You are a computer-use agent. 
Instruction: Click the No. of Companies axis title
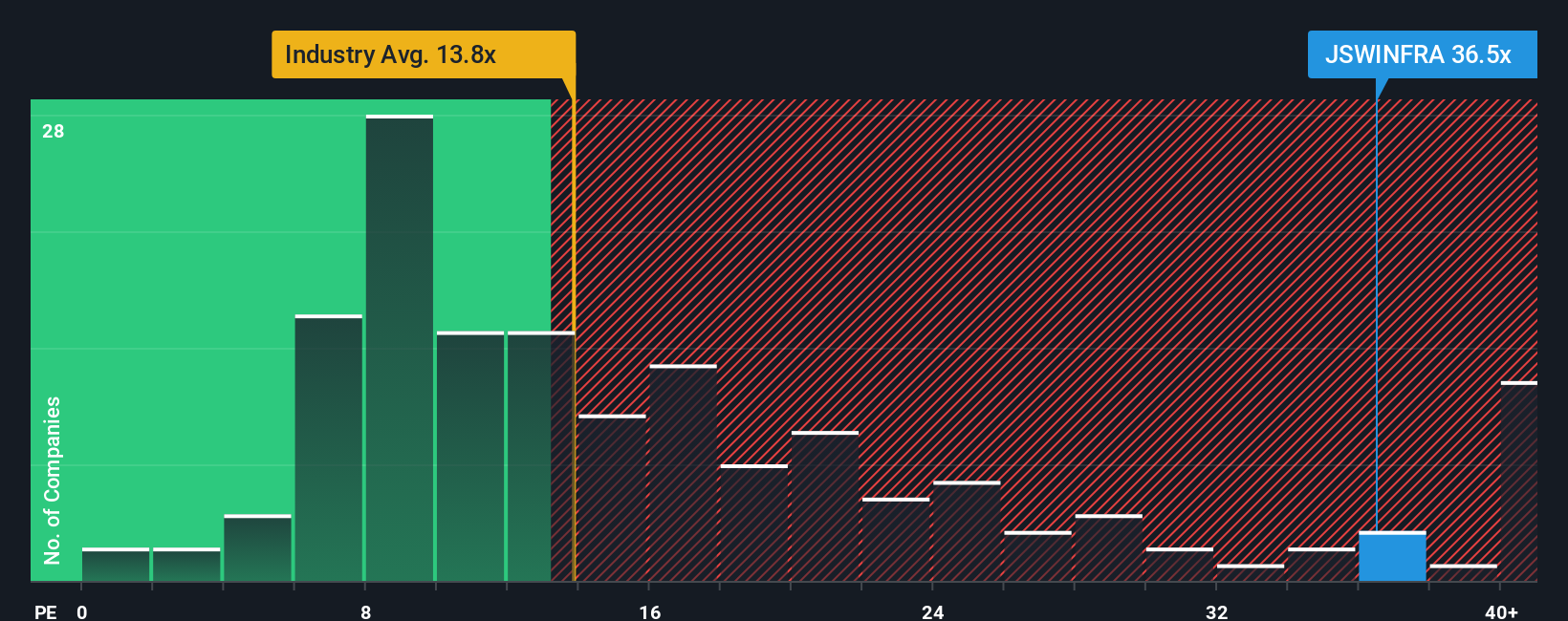[53, 480]
